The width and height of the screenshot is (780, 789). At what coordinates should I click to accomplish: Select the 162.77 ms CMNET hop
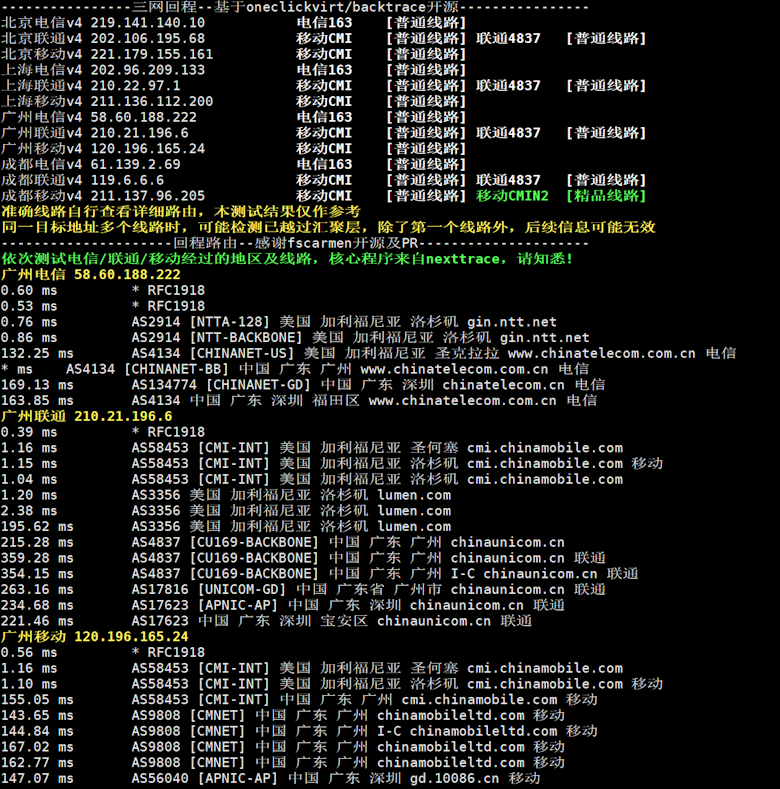[283, 762]
